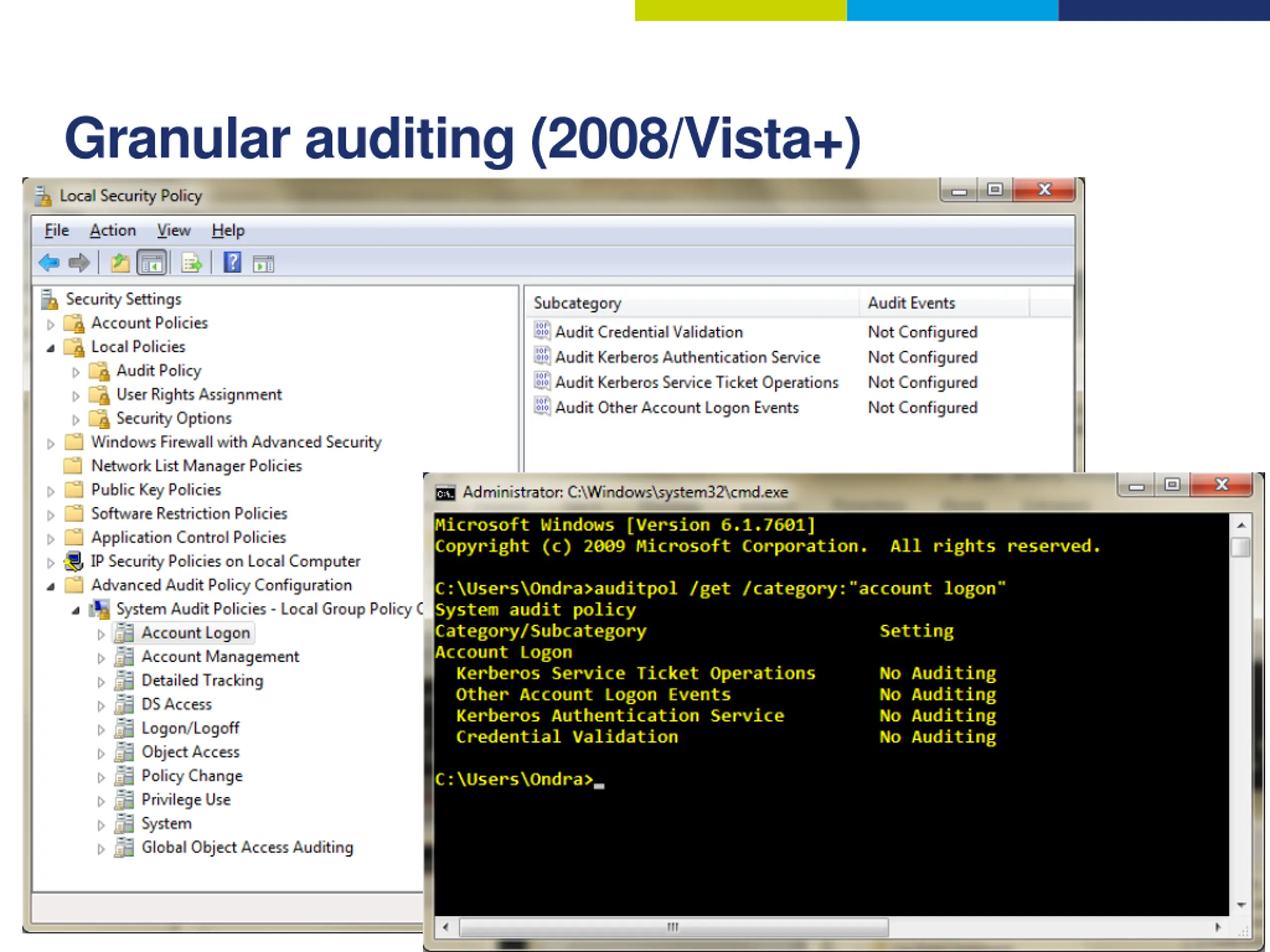The height and width of the screenshot is (952, 1270).
Task: Click the Up one level folder icon
Action: click(x=120, y=263)
